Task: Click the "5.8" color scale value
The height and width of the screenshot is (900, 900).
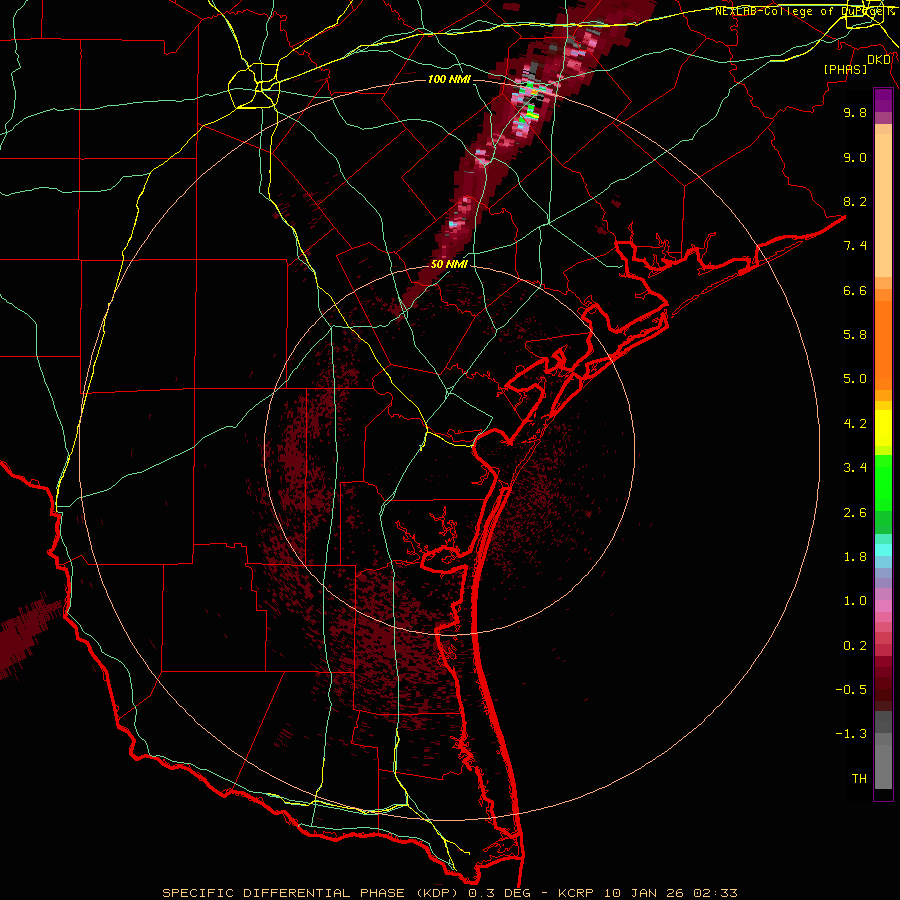Action: coord(855,335)
